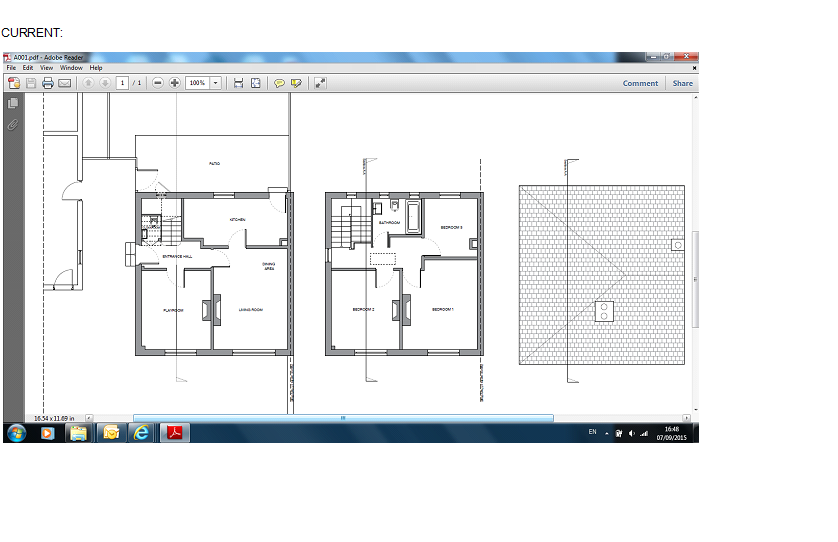Zoom out with the minus button
Image resolution: width=838 pixels, height=542 pixels.
[158, 83]
